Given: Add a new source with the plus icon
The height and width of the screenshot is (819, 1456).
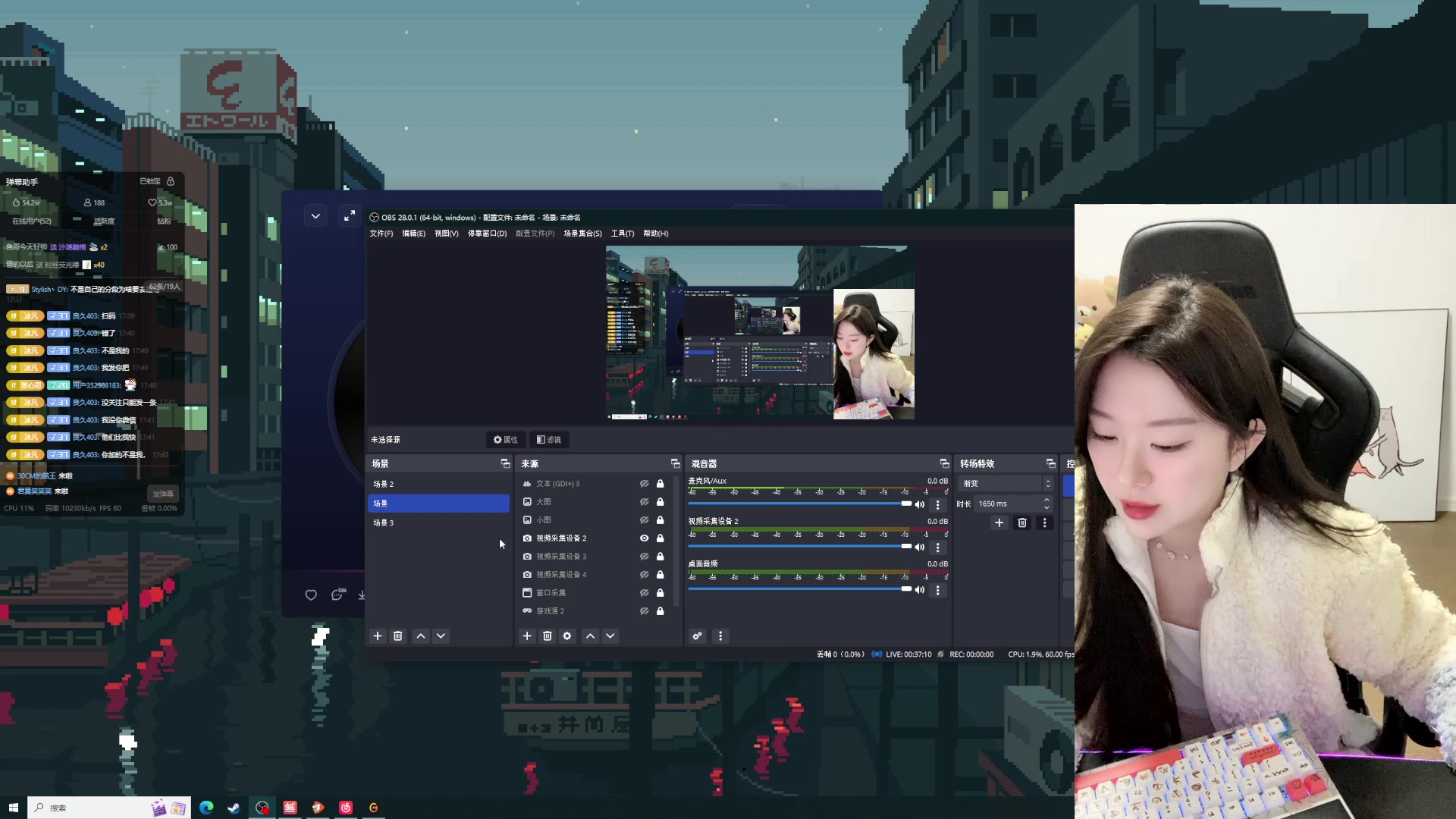Looking at the screenshot, I should click(x=527, y=636).
